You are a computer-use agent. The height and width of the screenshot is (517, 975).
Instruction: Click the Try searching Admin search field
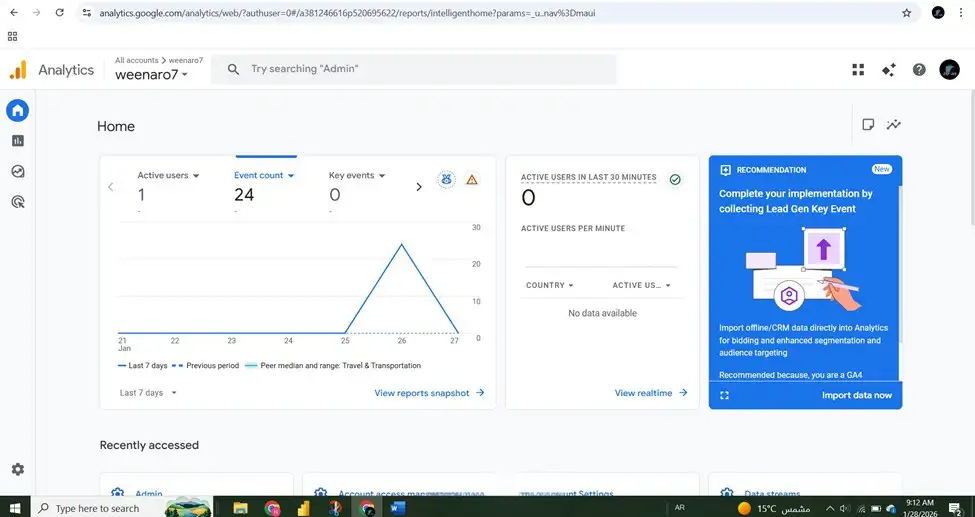pos(414,69)
